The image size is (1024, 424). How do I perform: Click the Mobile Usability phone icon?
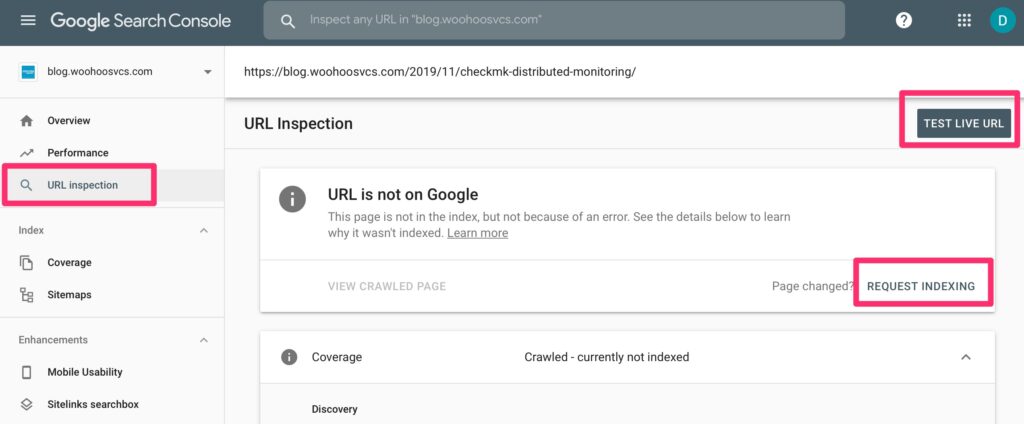(x=27, y=372)
